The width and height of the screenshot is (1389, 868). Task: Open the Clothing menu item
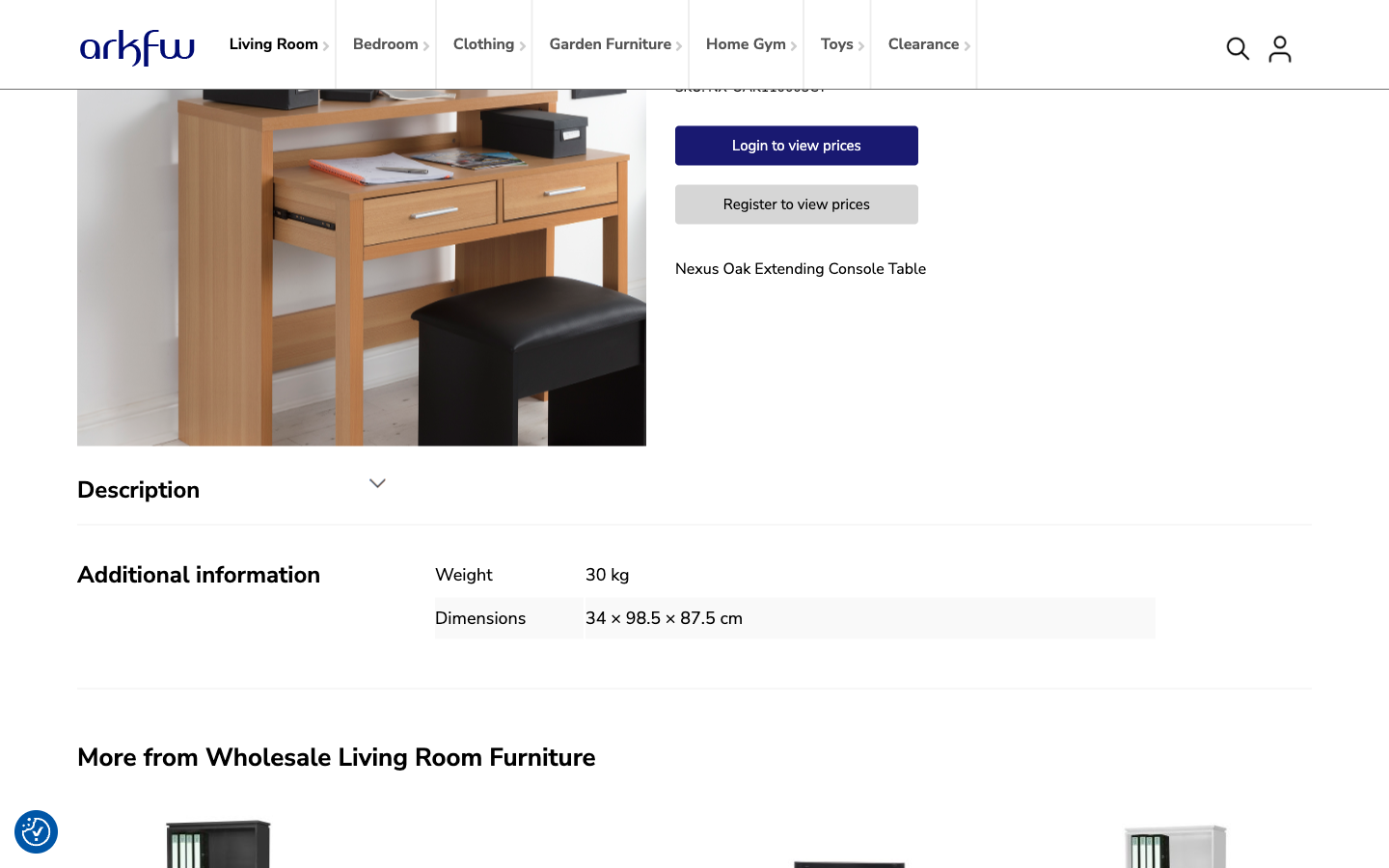(x=483, y=44)
